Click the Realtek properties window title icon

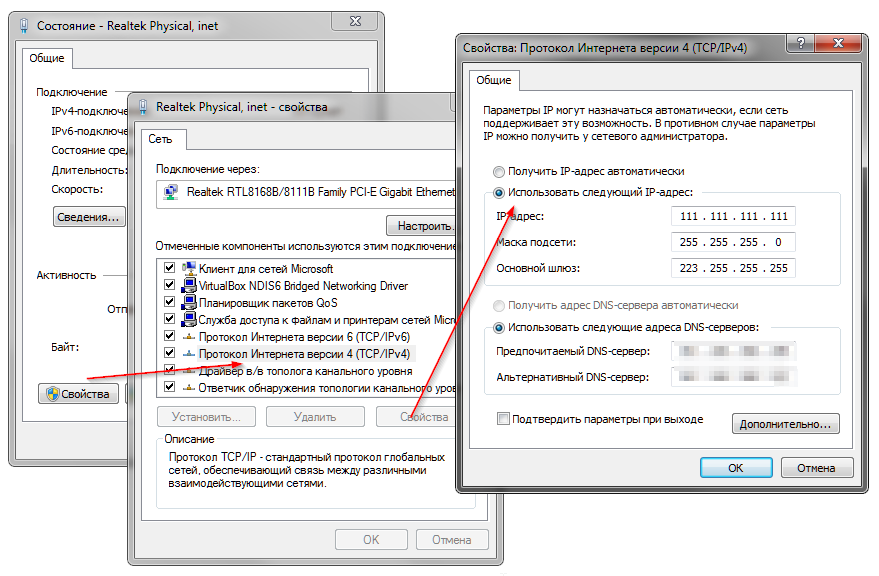pos(144,107)
